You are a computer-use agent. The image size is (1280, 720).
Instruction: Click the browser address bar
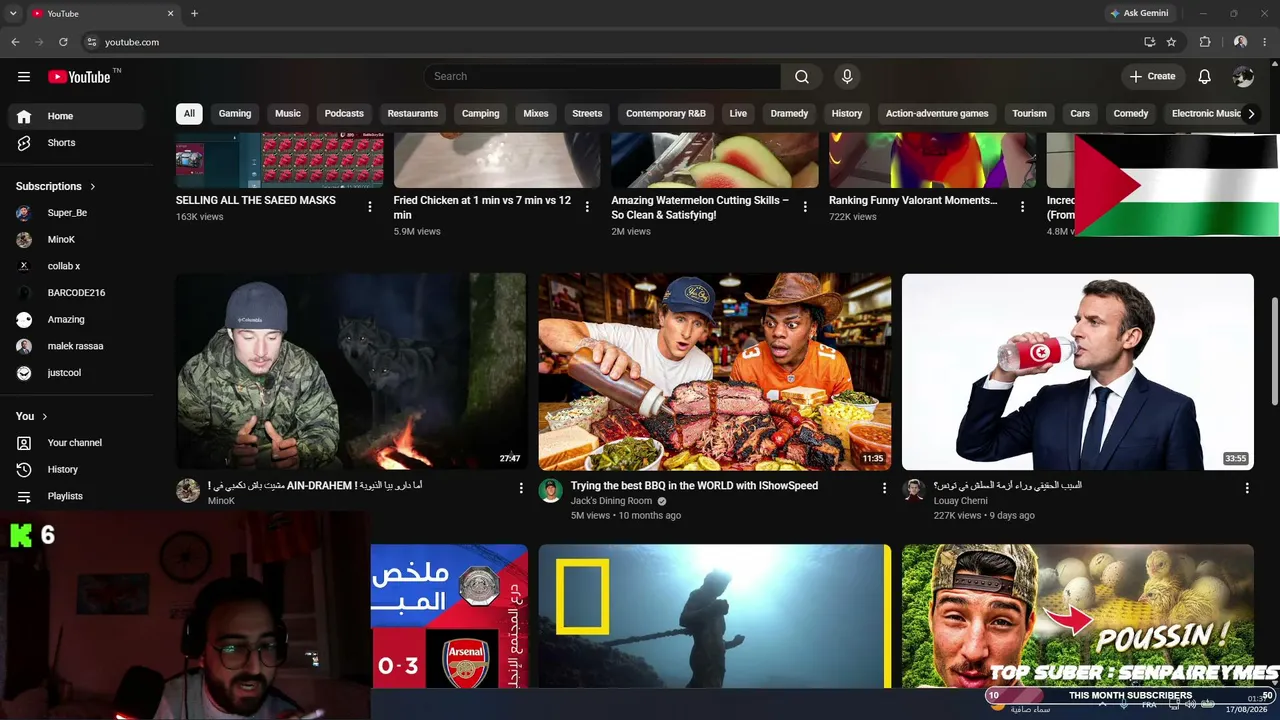610,42
